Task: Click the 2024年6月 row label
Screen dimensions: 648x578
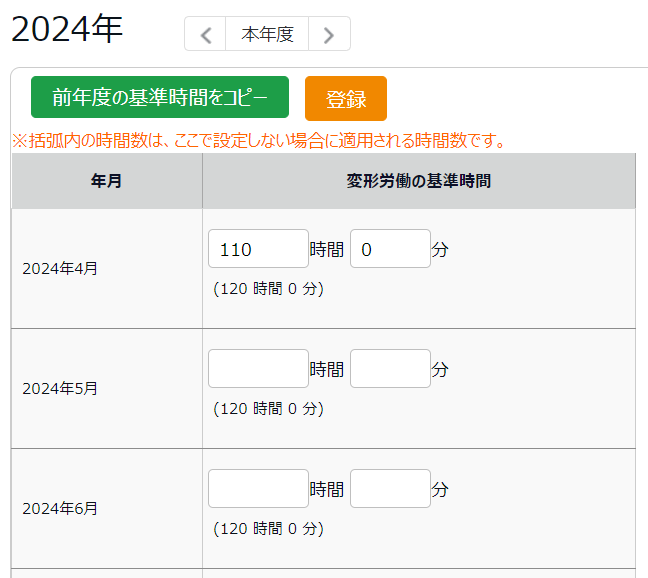Action: pos(60,508)
